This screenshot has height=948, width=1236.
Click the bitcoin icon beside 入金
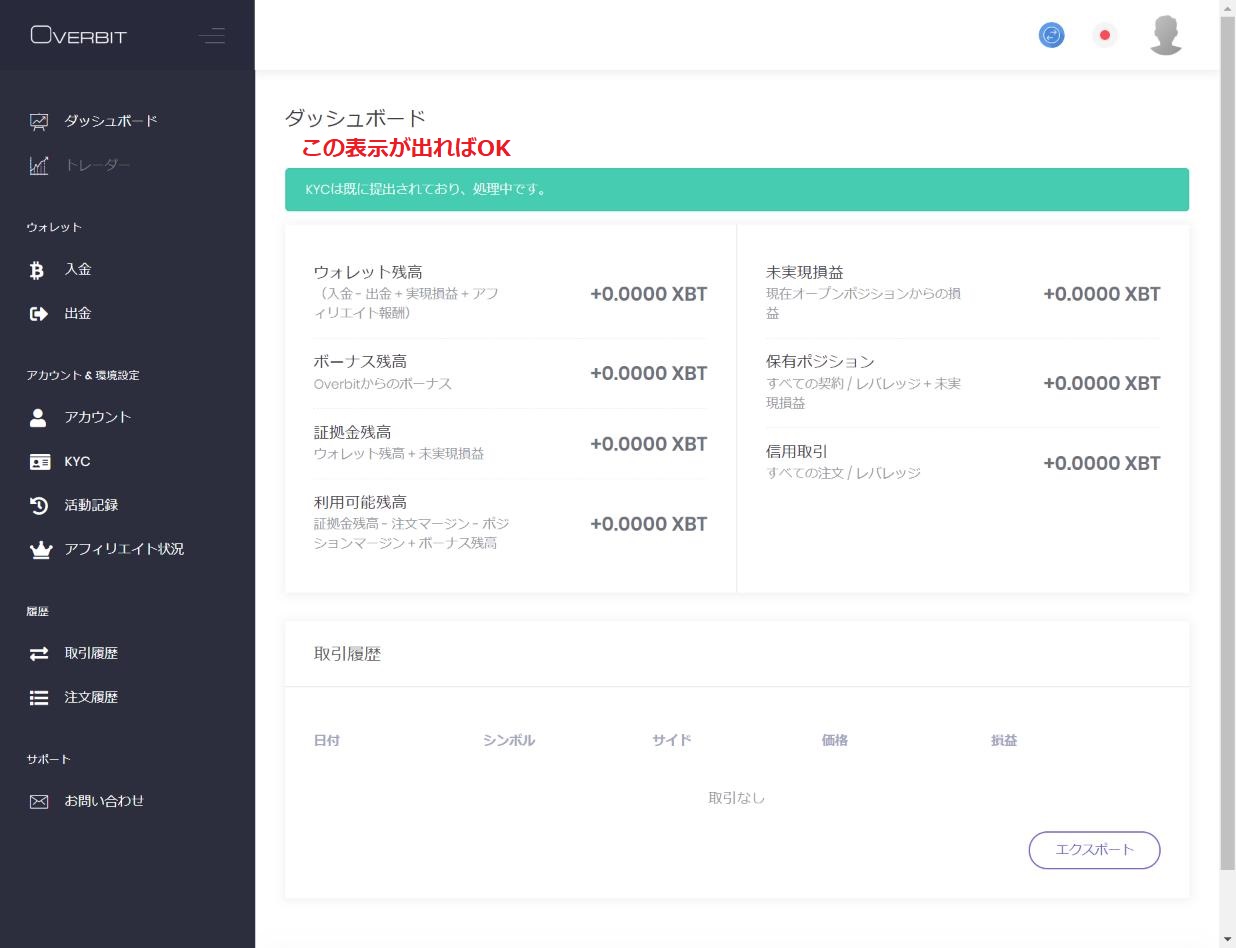(x=38, y=270)
